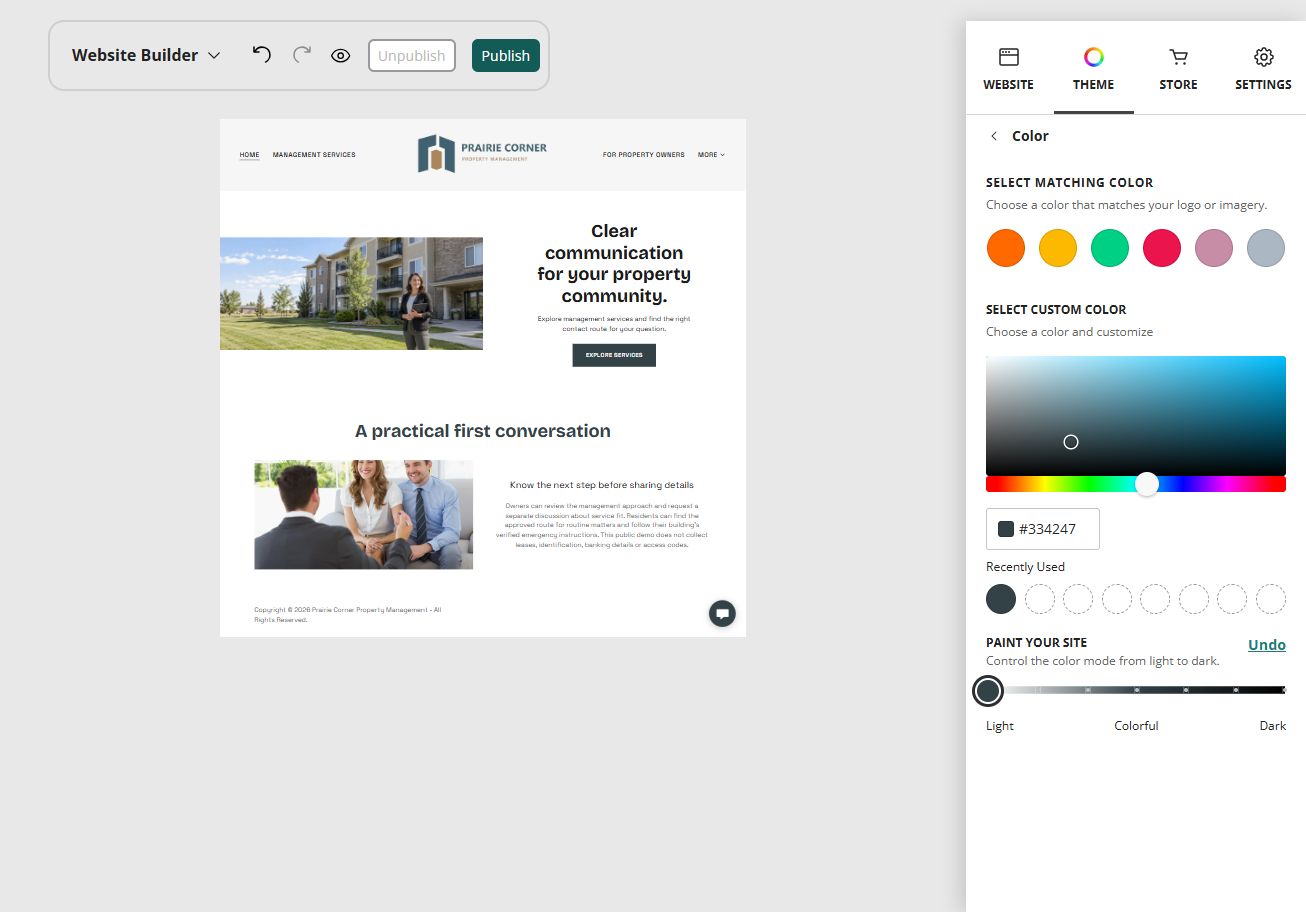The image size is (1306, 912).
Task: Click the Undo link under Paint Your Site
Action: (x=1267, y=645)
